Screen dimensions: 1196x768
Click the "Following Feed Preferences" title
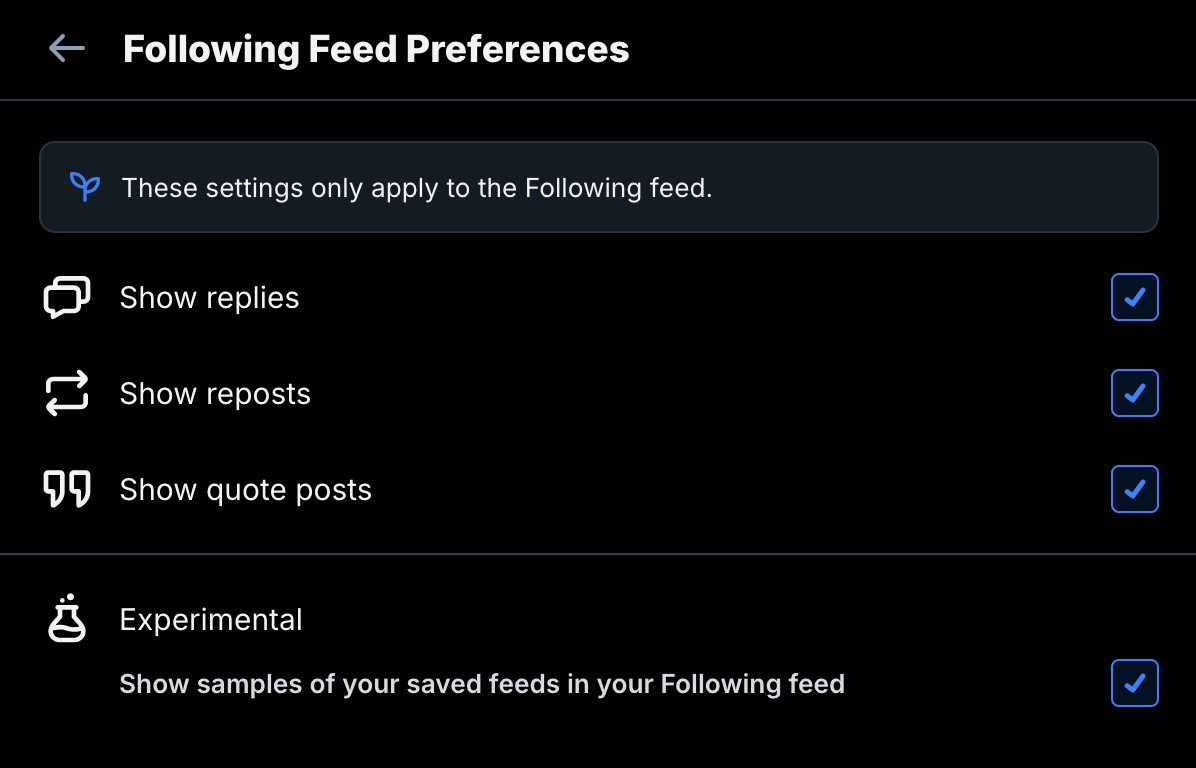(x=376, y=49)
